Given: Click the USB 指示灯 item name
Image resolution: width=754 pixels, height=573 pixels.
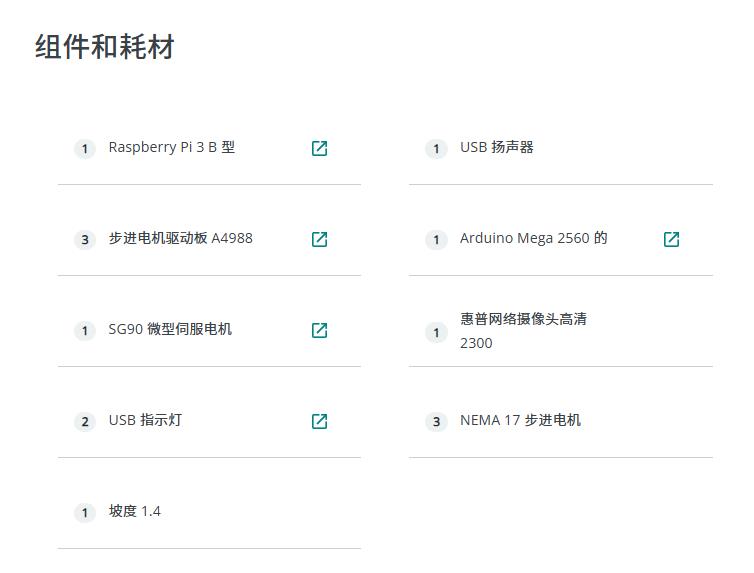Looking at the screenshot, I should coord(145,420).
